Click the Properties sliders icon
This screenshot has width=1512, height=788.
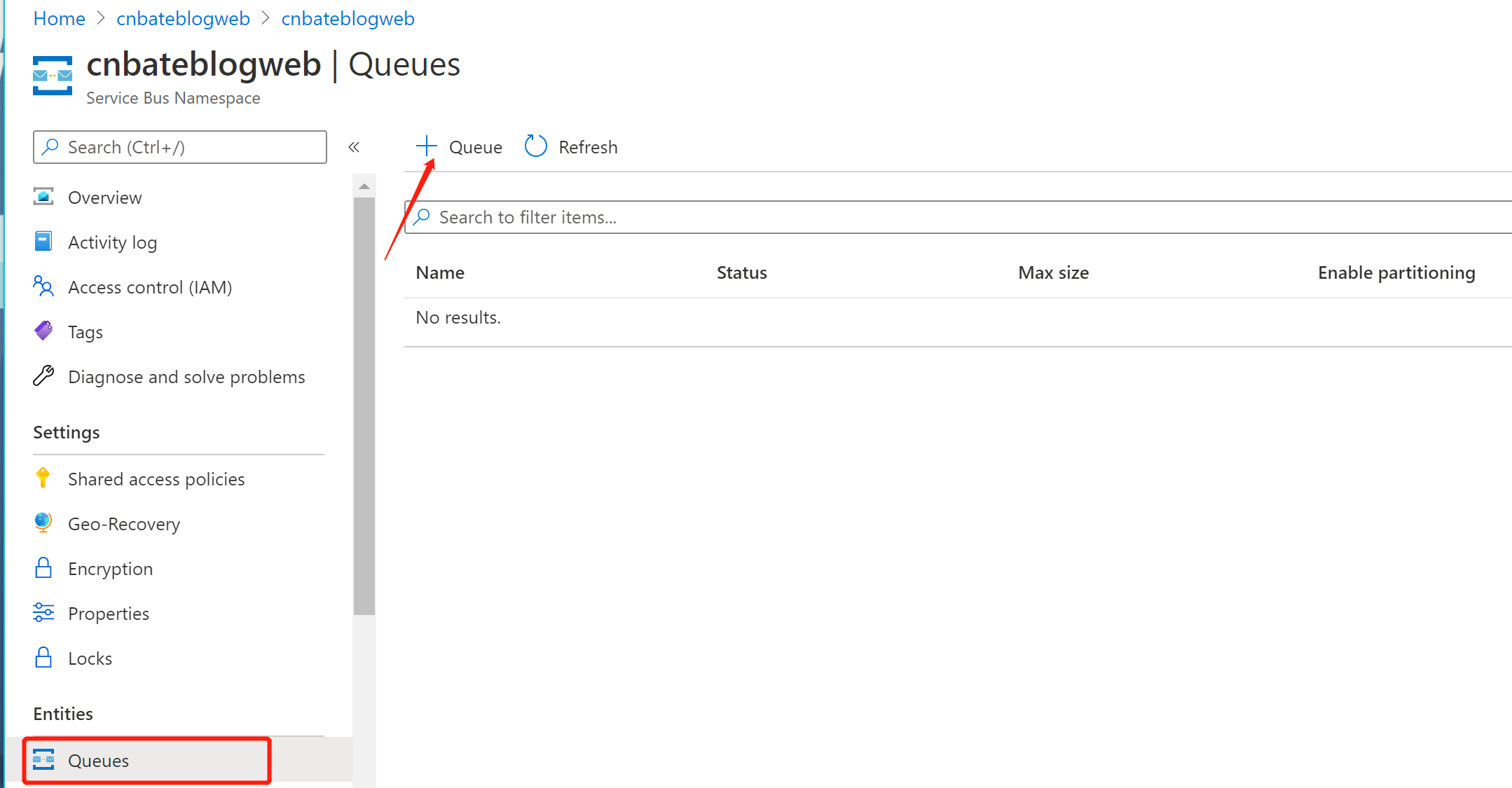(43, 613)
